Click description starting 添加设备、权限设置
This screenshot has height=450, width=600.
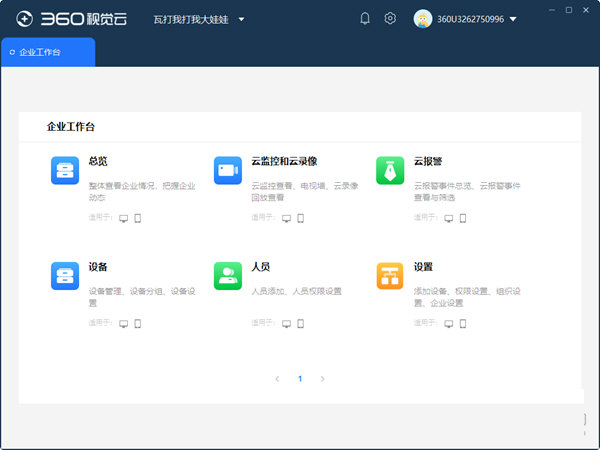click(x=467, y=297)
